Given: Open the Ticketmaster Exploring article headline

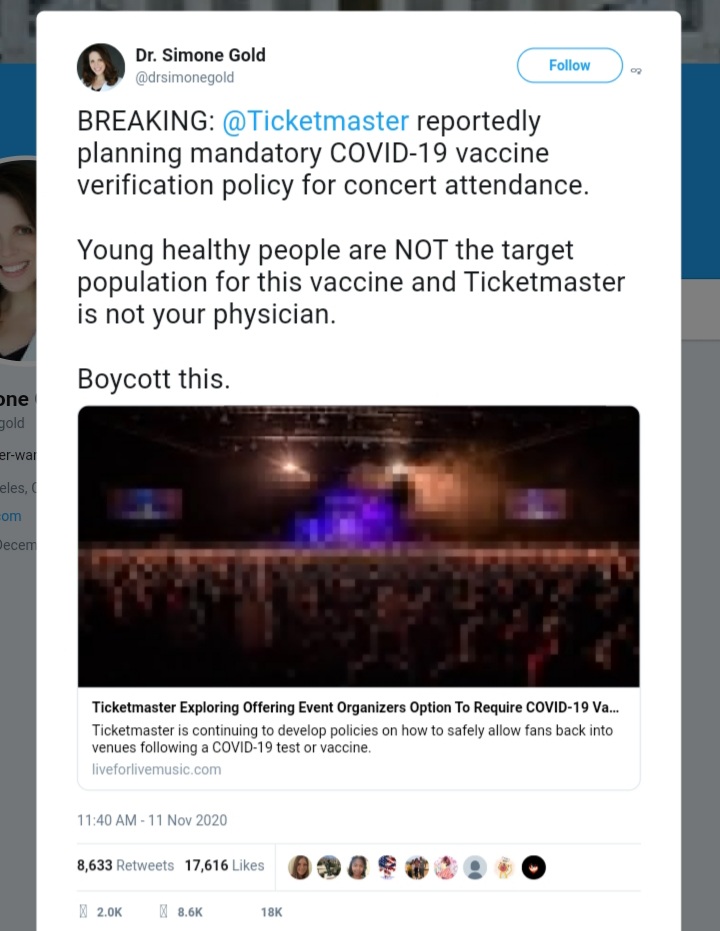Looking at the screenshot, I should coord(355,707).
